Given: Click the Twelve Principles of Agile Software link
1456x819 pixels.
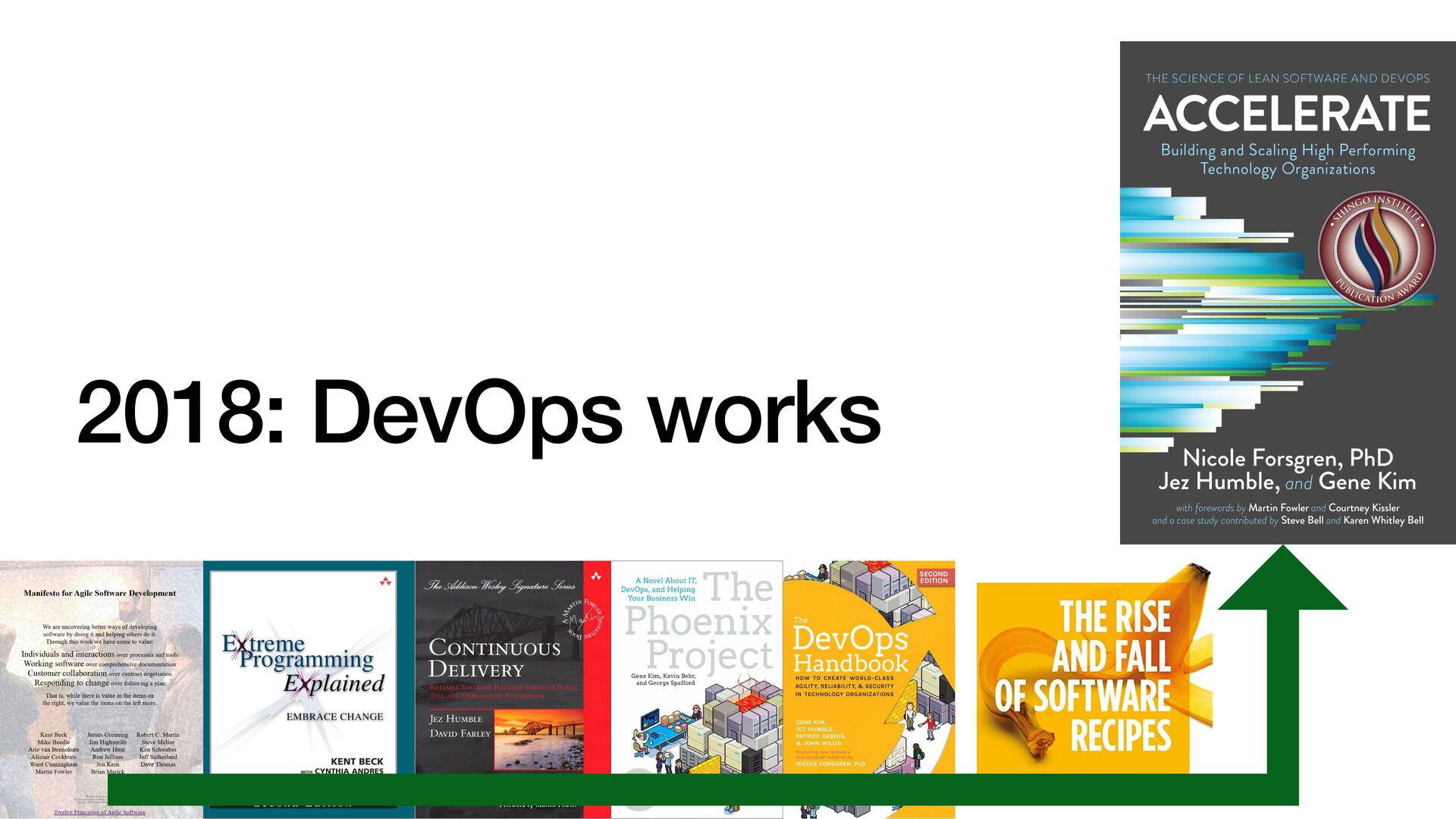Looking at the screenshot, I should pyautogui.click(x=99, y=812).
